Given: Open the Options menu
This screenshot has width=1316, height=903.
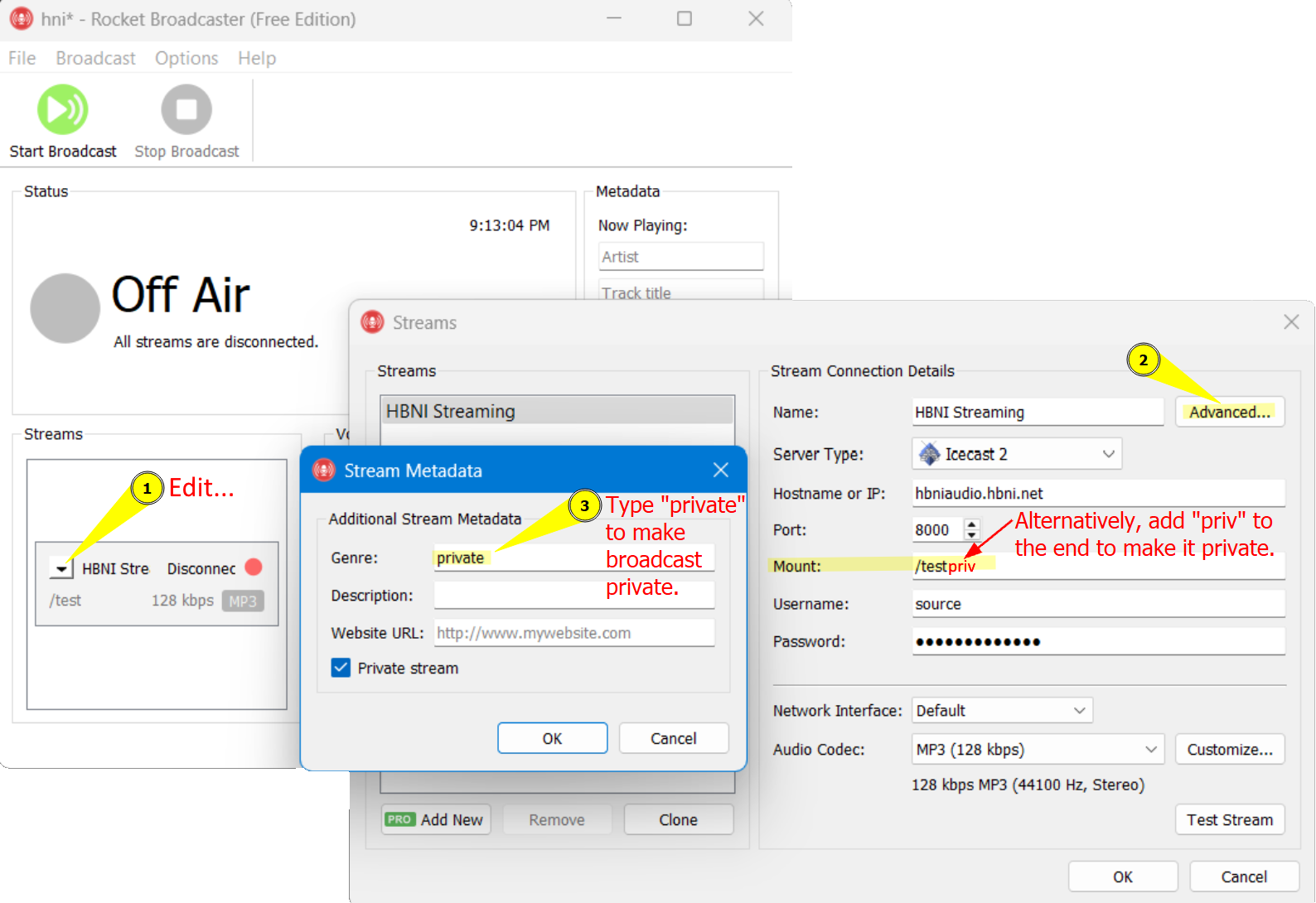Looking at the screenshot, I should click(x=186, y=58).
